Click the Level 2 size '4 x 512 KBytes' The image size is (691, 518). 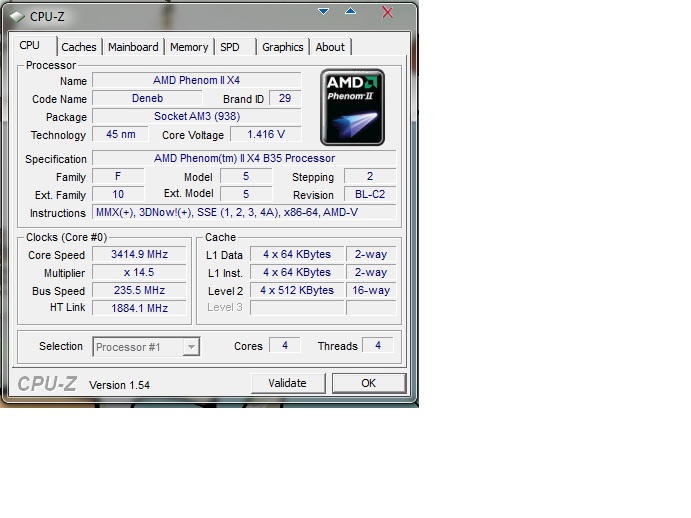[297, 291]
